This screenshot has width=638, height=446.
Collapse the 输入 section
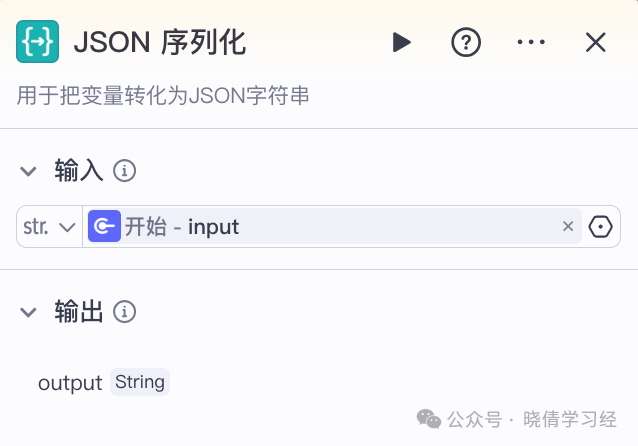(28, 171)
